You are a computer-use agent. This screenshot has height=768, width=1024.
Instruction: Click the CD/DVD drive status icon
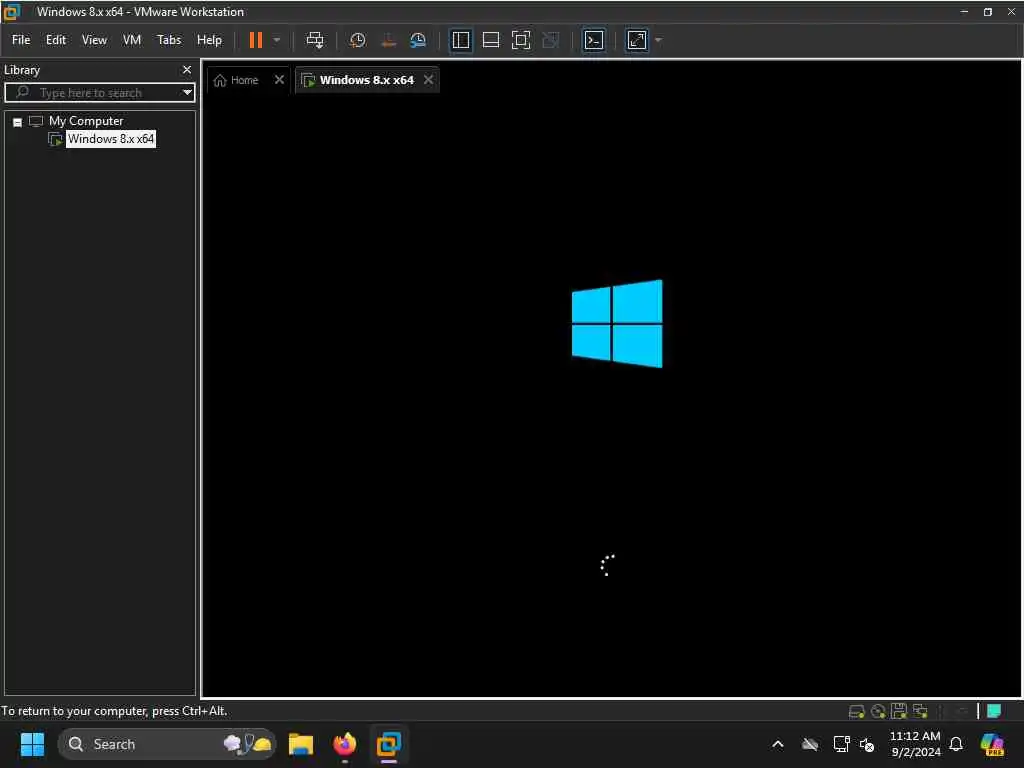[x=878, y=711]
